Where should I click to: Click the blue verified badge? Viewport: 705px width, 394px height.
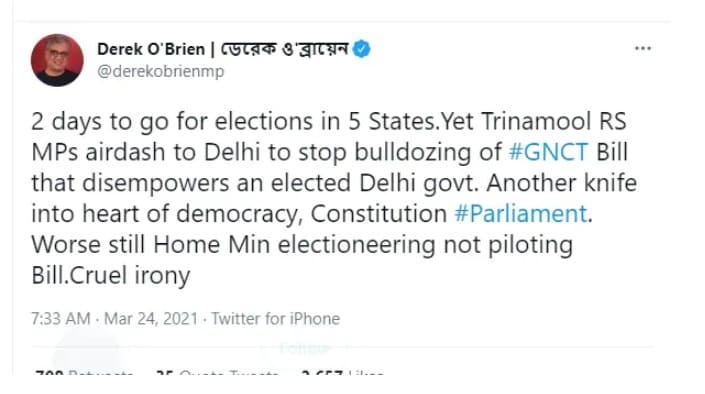point(361,49)
